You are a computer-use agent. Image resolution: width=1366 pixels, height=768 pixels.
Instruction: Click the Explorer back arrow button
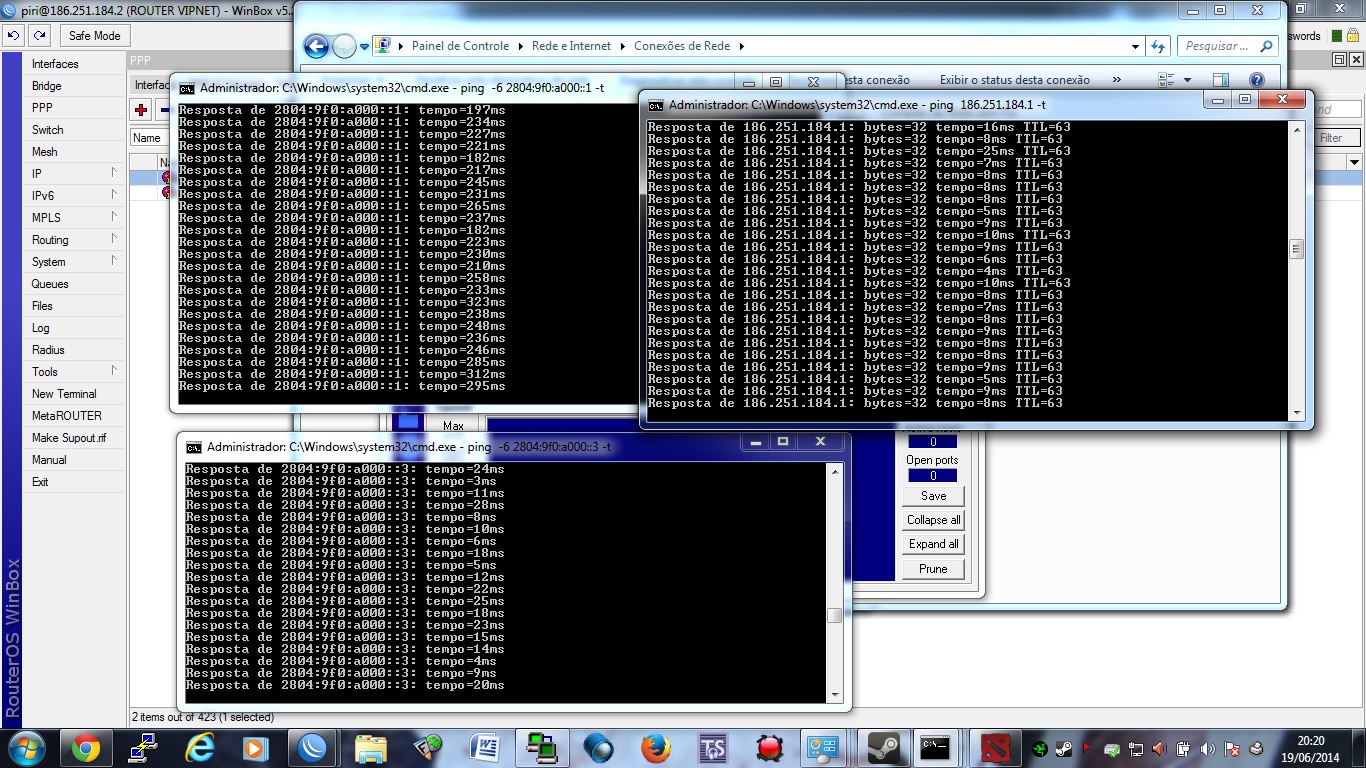(316, 46)
